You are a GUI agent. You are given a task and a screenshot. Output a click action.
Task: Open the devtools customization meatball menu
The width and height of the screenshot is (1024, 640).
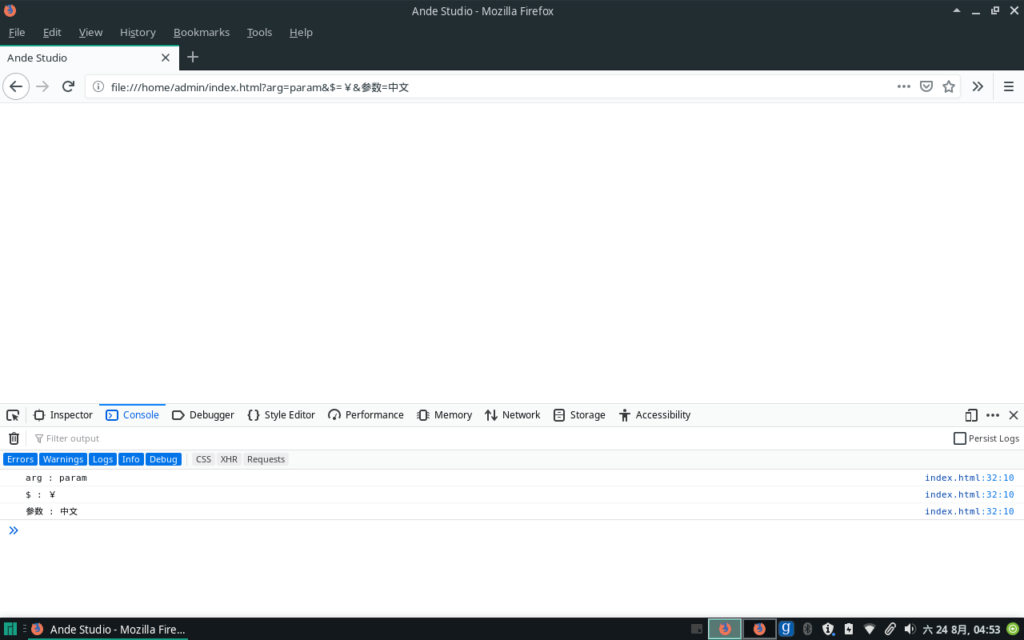[993, 414]
